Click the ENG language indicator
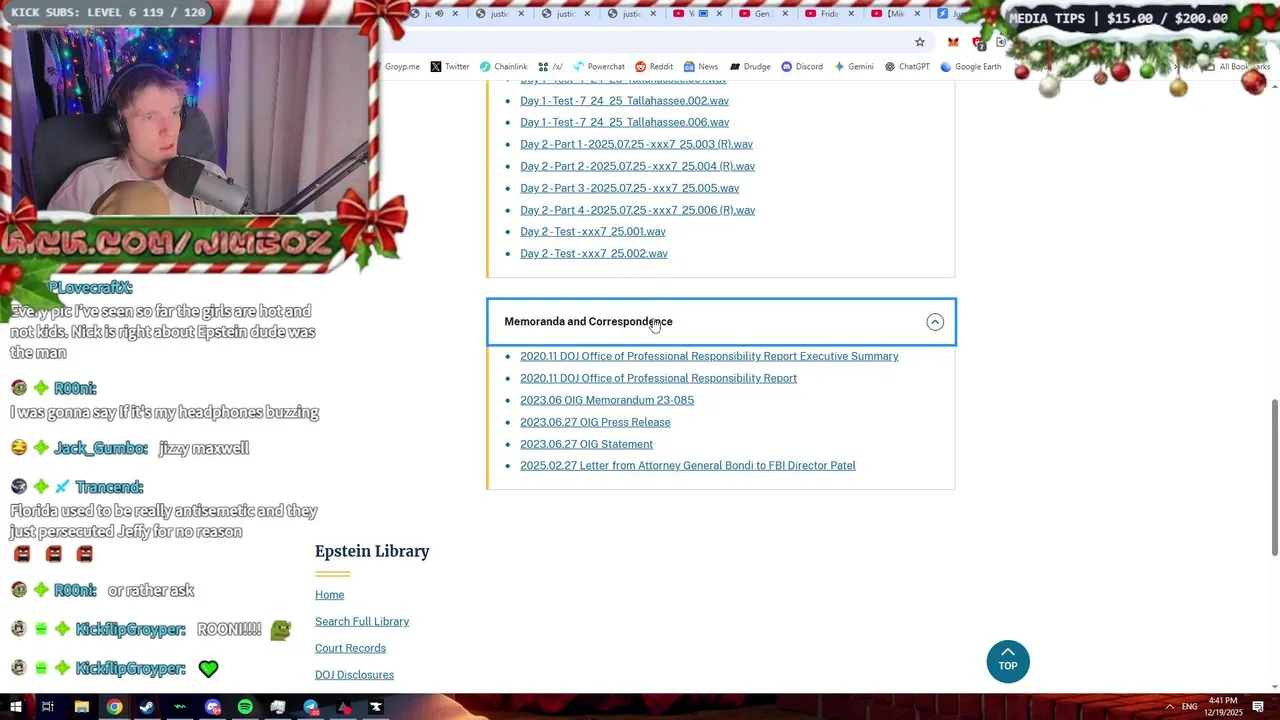This screenshot has width=1280, height=720. [1189, 707]
